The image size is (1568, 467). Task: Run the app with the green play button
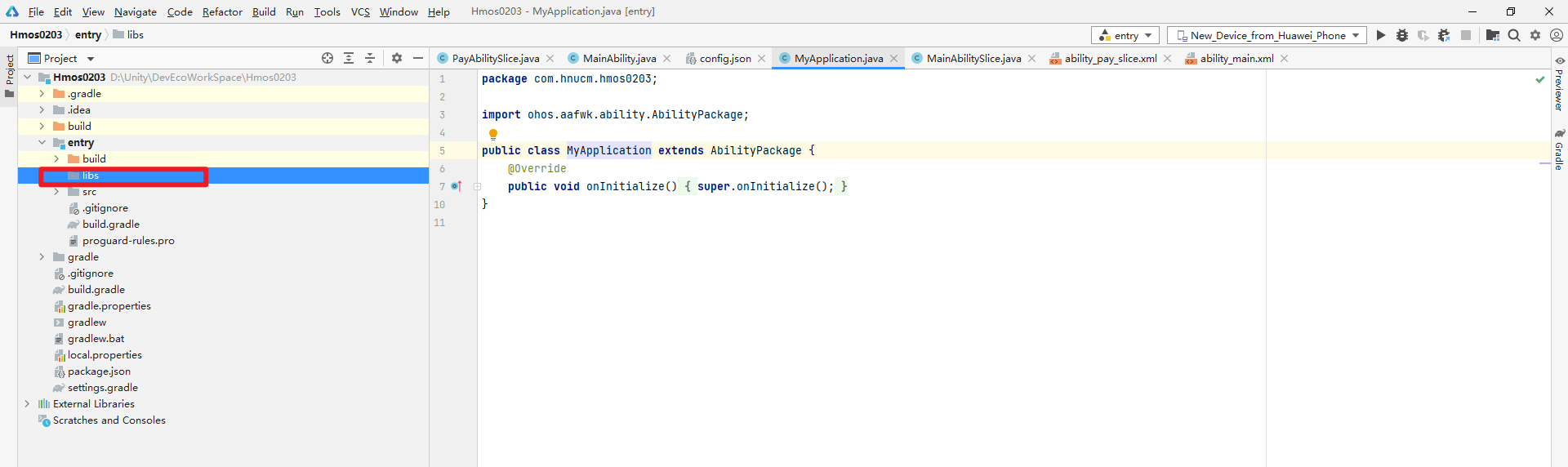[x=1380, y=35]
